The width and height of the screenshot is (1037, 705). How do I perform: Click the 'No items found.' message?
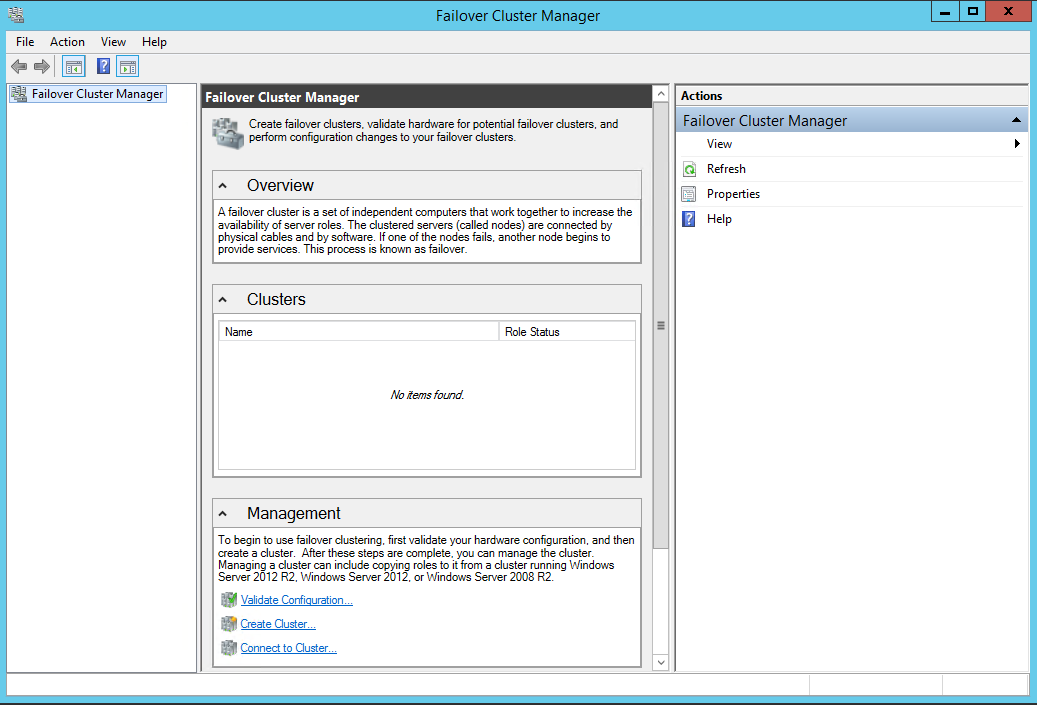tap(427, 395)
